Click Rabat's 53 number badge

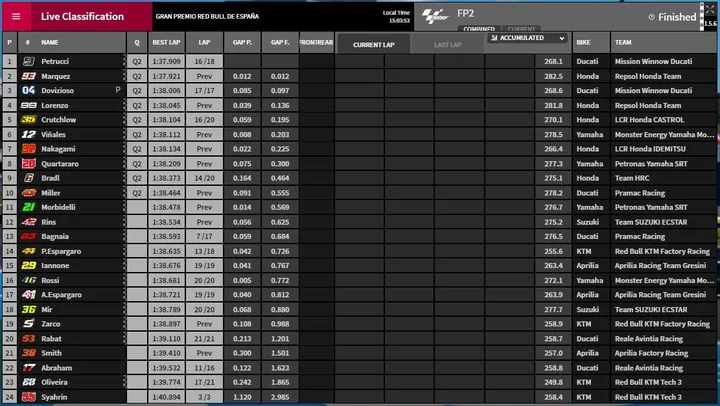[x=28, y=338]
